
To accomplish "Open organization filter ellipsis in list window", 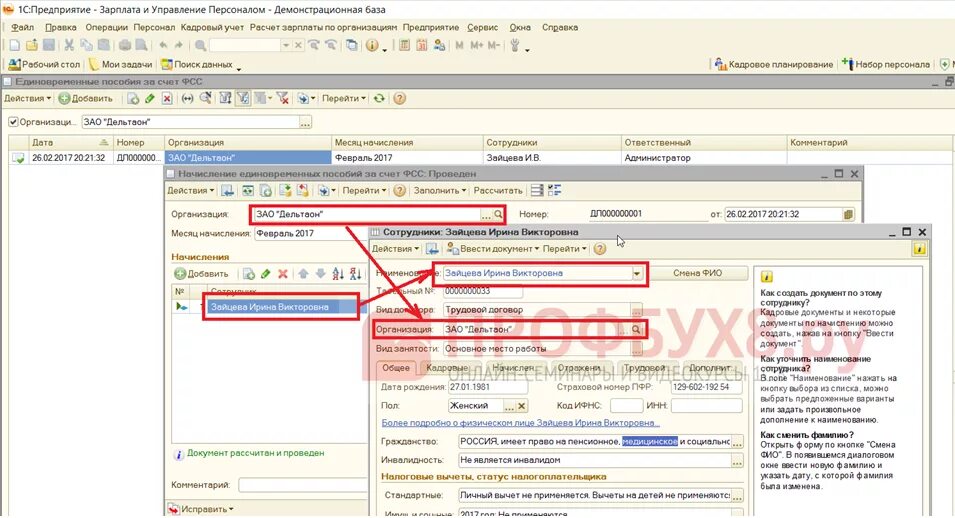I will click(305, 122).
